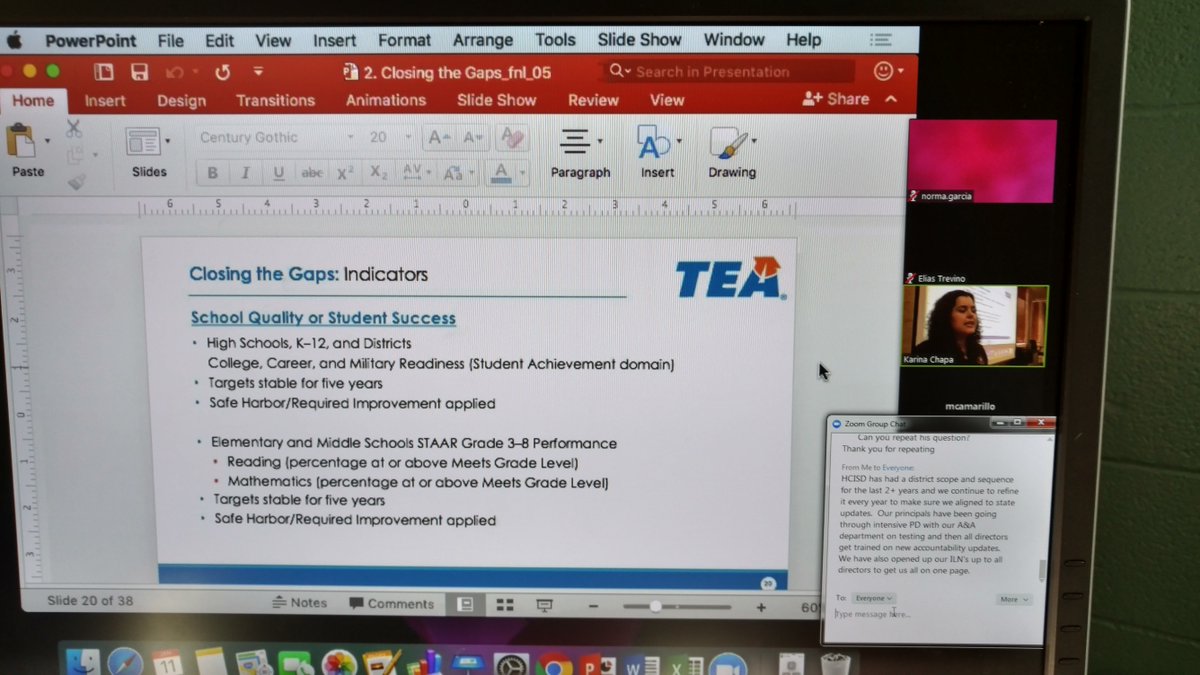This screenshot has height=675, width=1200.
Task: Open Safari from the Dock
Action: [x=125, y=663]
